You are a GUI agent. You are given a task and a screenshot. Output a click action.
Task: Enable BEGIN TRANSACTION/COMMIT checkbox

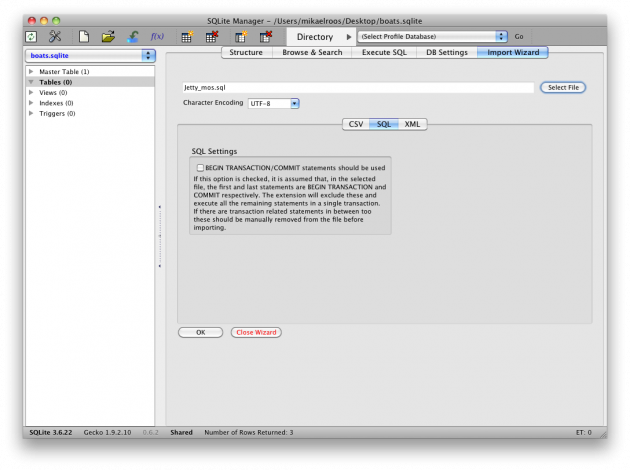click(x=200, y=168)
